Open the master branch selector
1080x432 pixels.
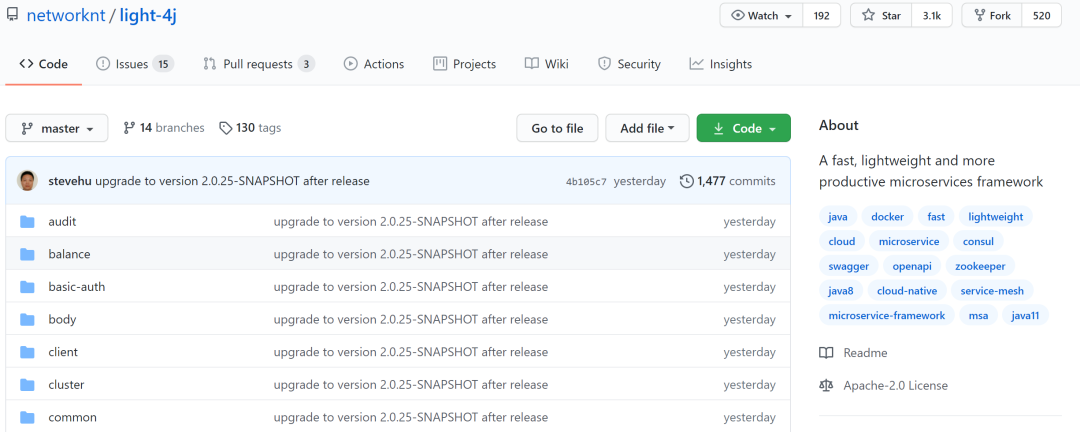[x=56, y=128]
